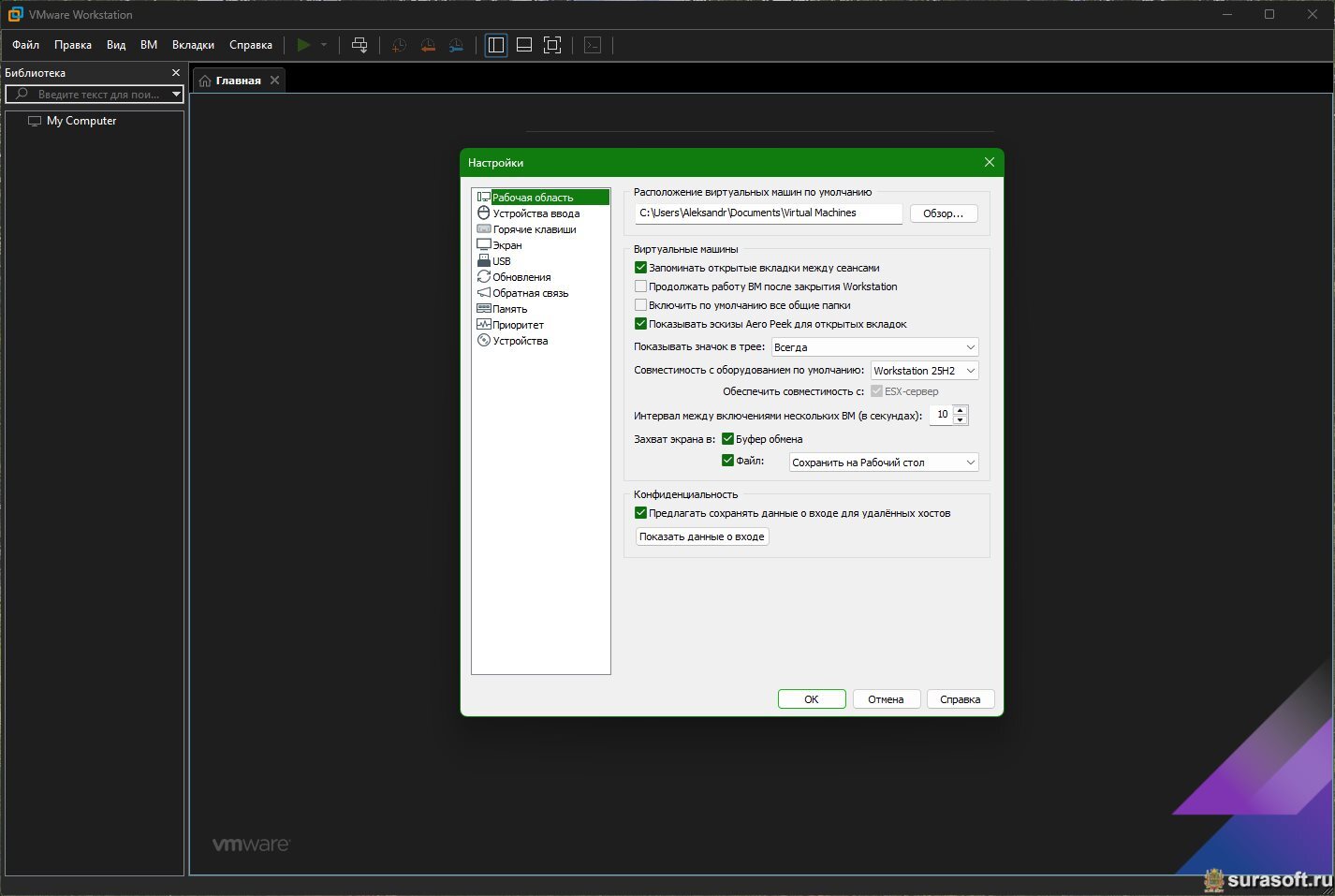
Task: Select USB in the settings list
Action: pos(502,261)
